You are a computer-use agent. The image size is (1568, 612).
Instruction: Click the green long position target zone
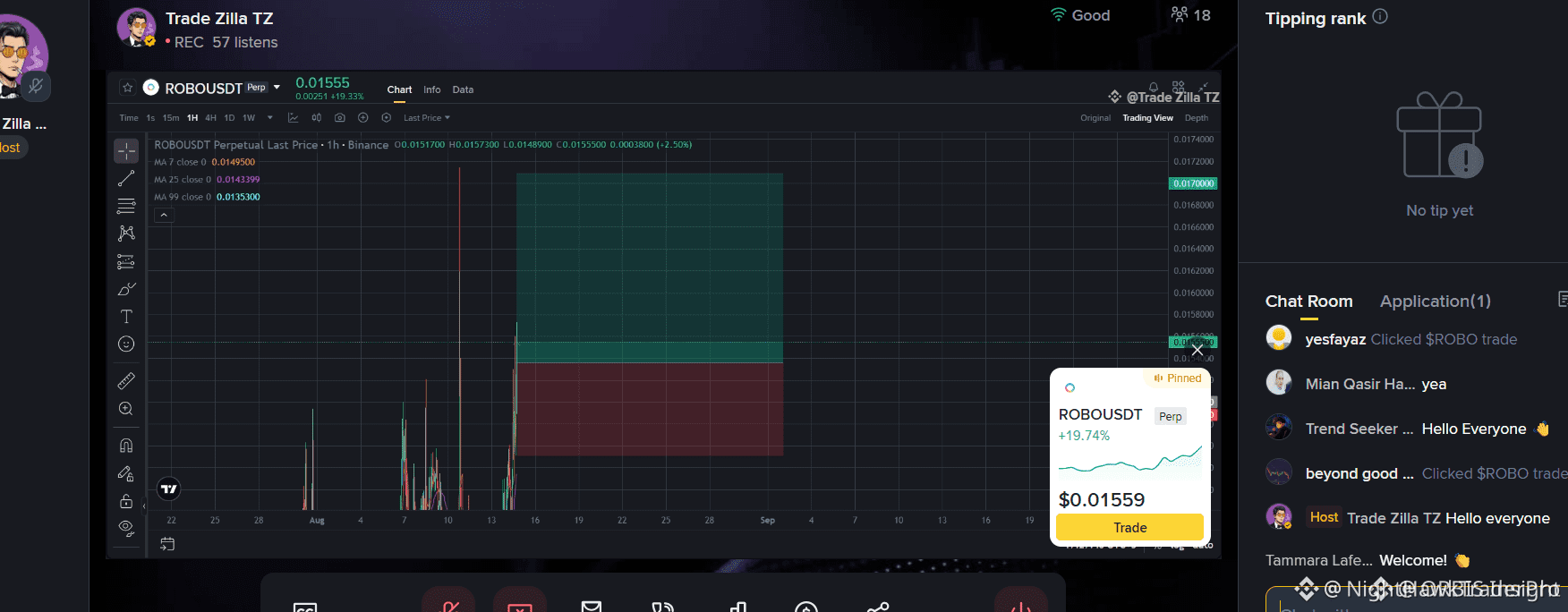tap(650, 268)
